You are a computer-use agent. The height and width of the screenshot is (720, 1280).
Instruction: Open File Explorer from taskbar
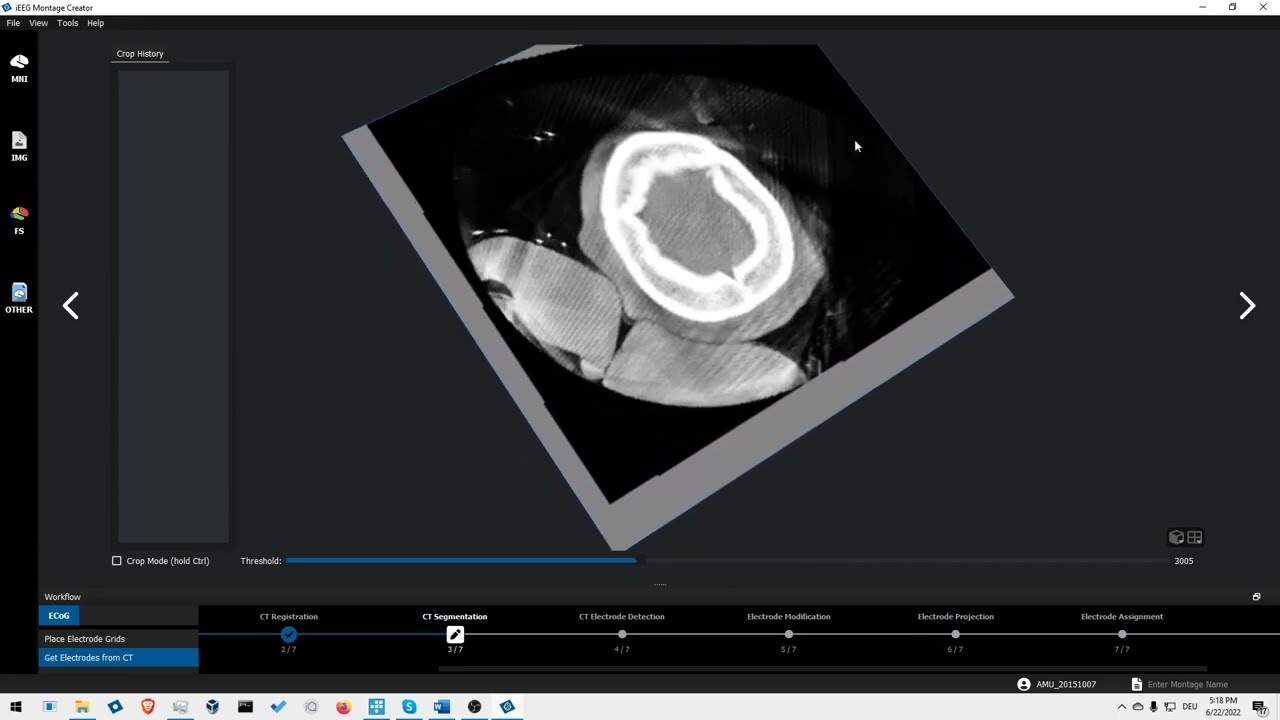[82, 707]
